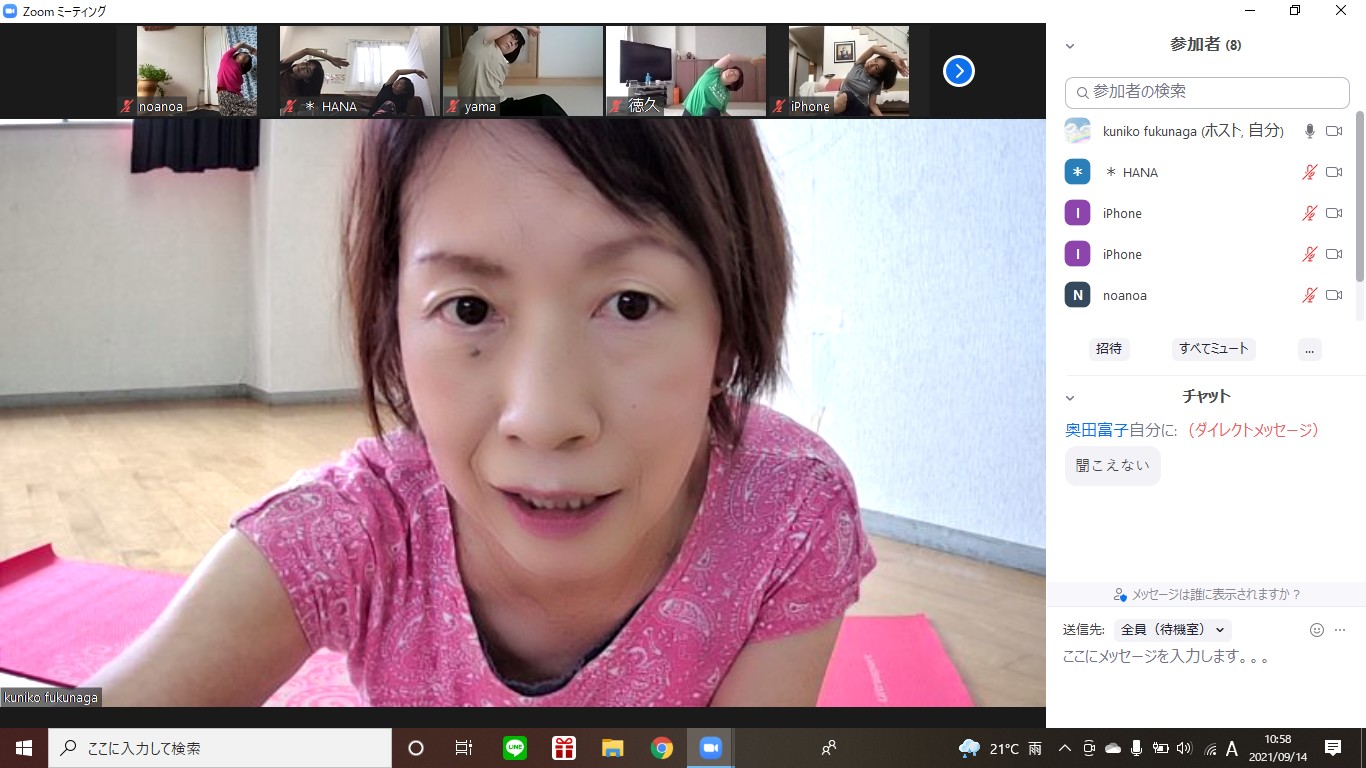Screen dimensions: 1366x768
Task: Open Cortana circle icon
Action: 416,748
